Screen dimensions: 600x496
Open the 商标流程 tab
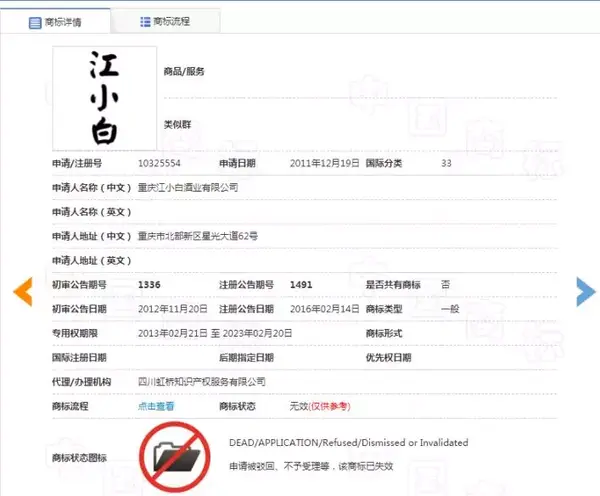(165, 21)
